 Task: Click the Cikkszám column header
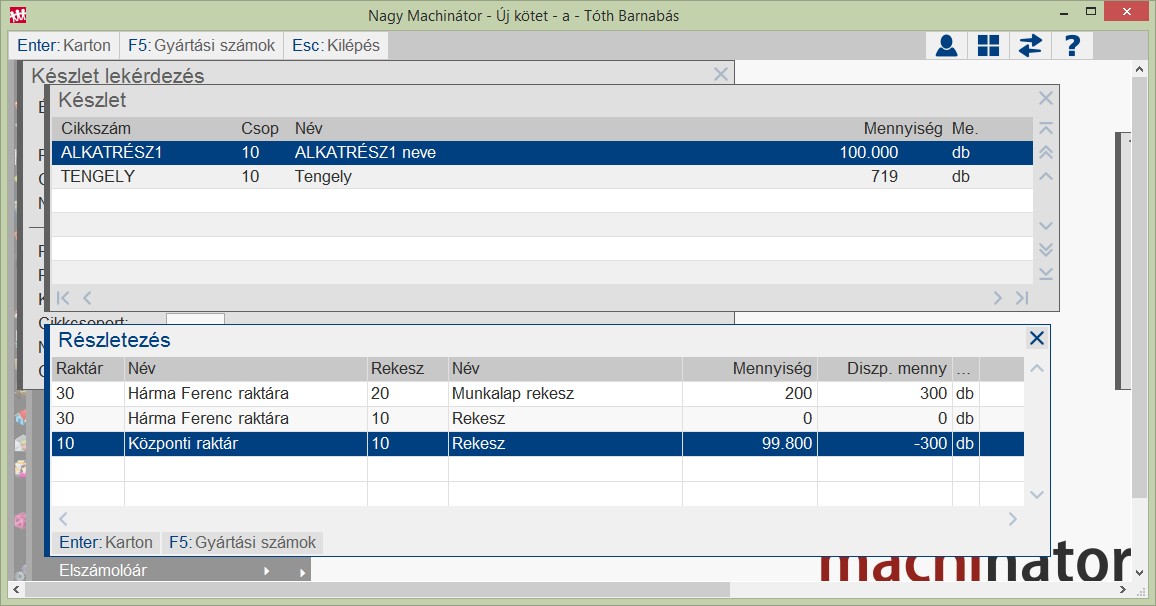point(96,128)
